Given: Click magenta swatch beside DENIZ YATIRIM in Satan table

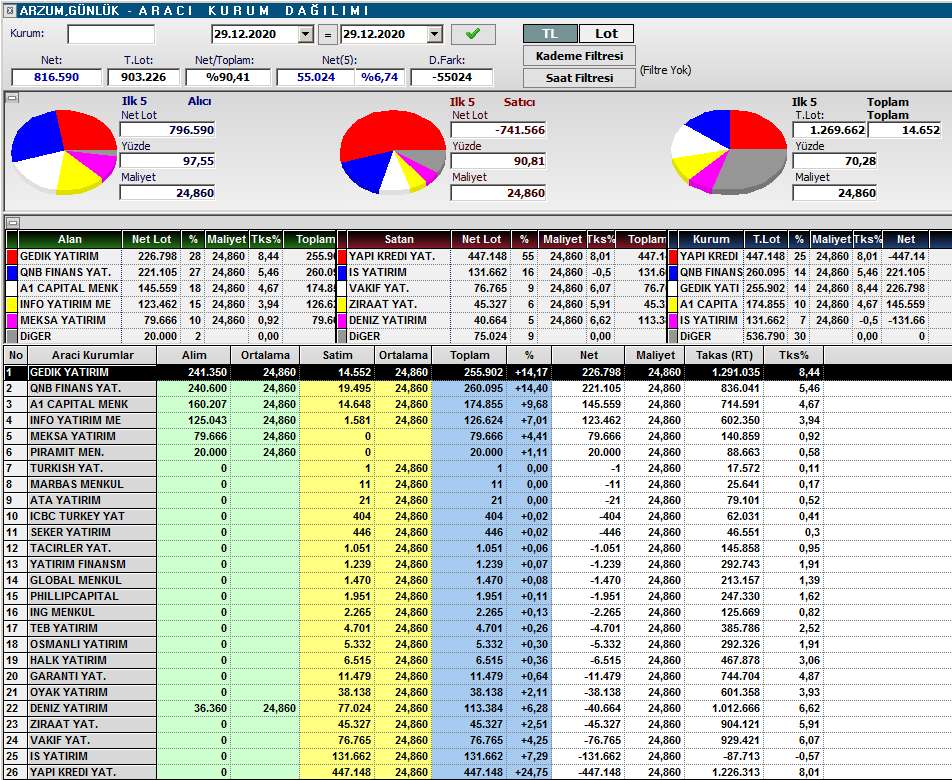Looking at the screenshot, I should 341,320.
